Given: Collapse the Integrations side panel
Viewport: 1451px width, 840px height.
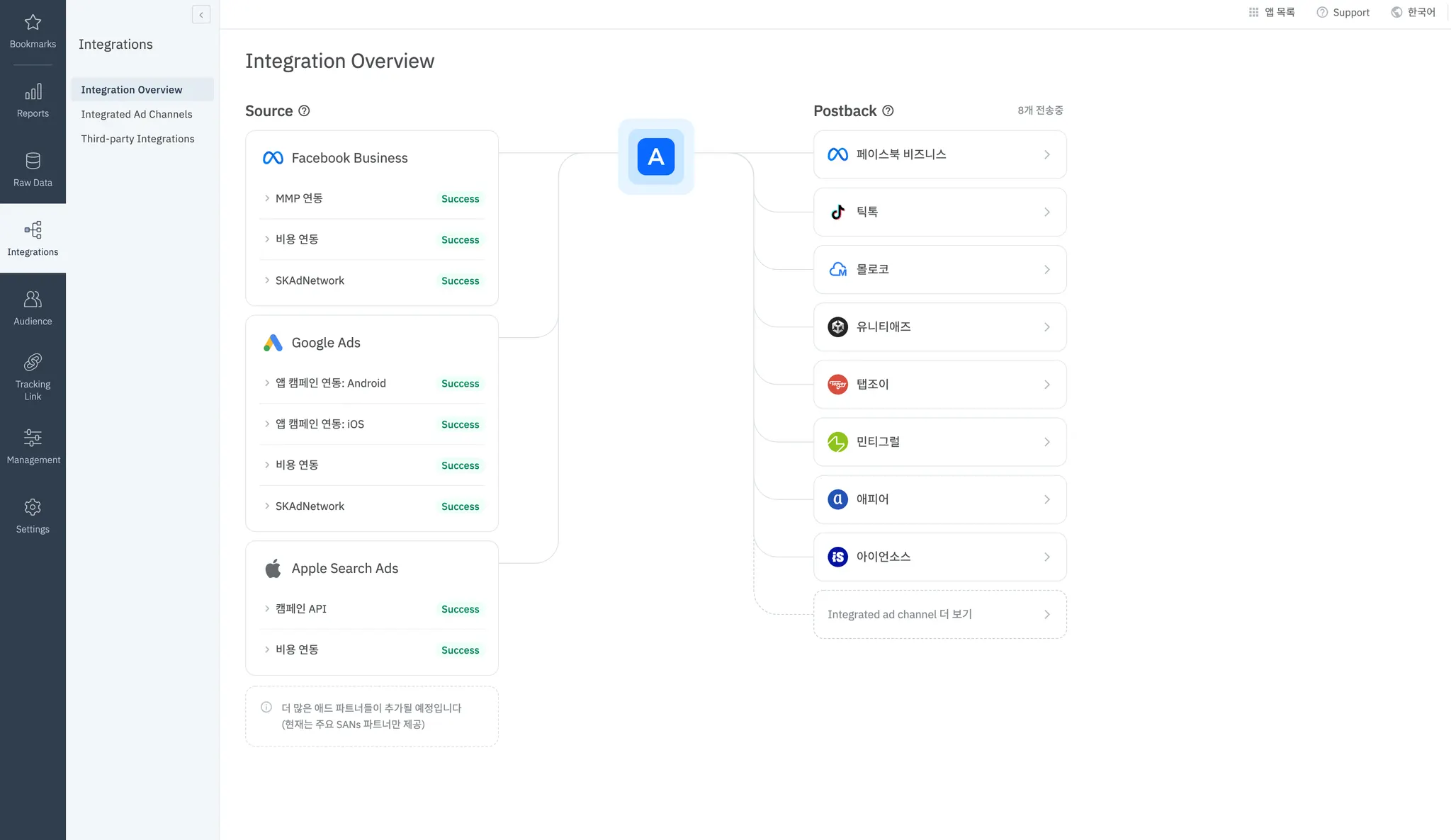Looking at the screenshot, I should coord(201,14).
